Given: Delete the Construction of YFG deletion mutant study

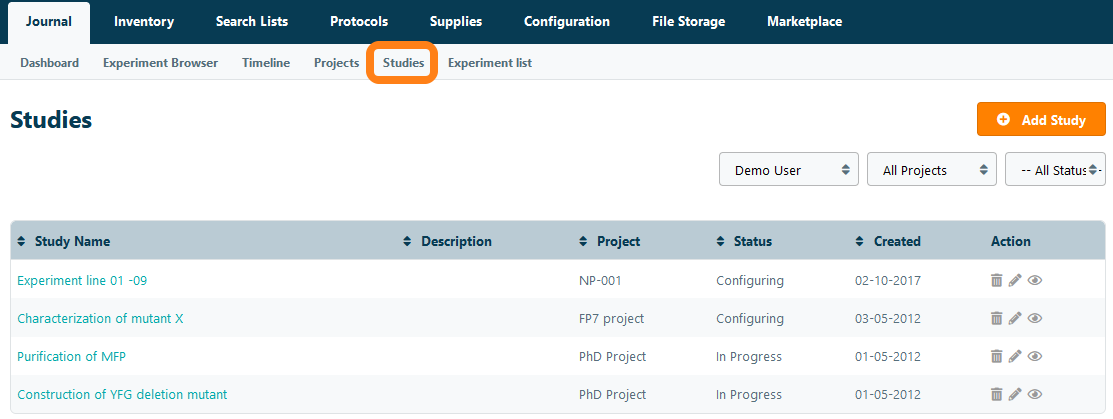Looking at the screenshot, I should pos(996,395).
